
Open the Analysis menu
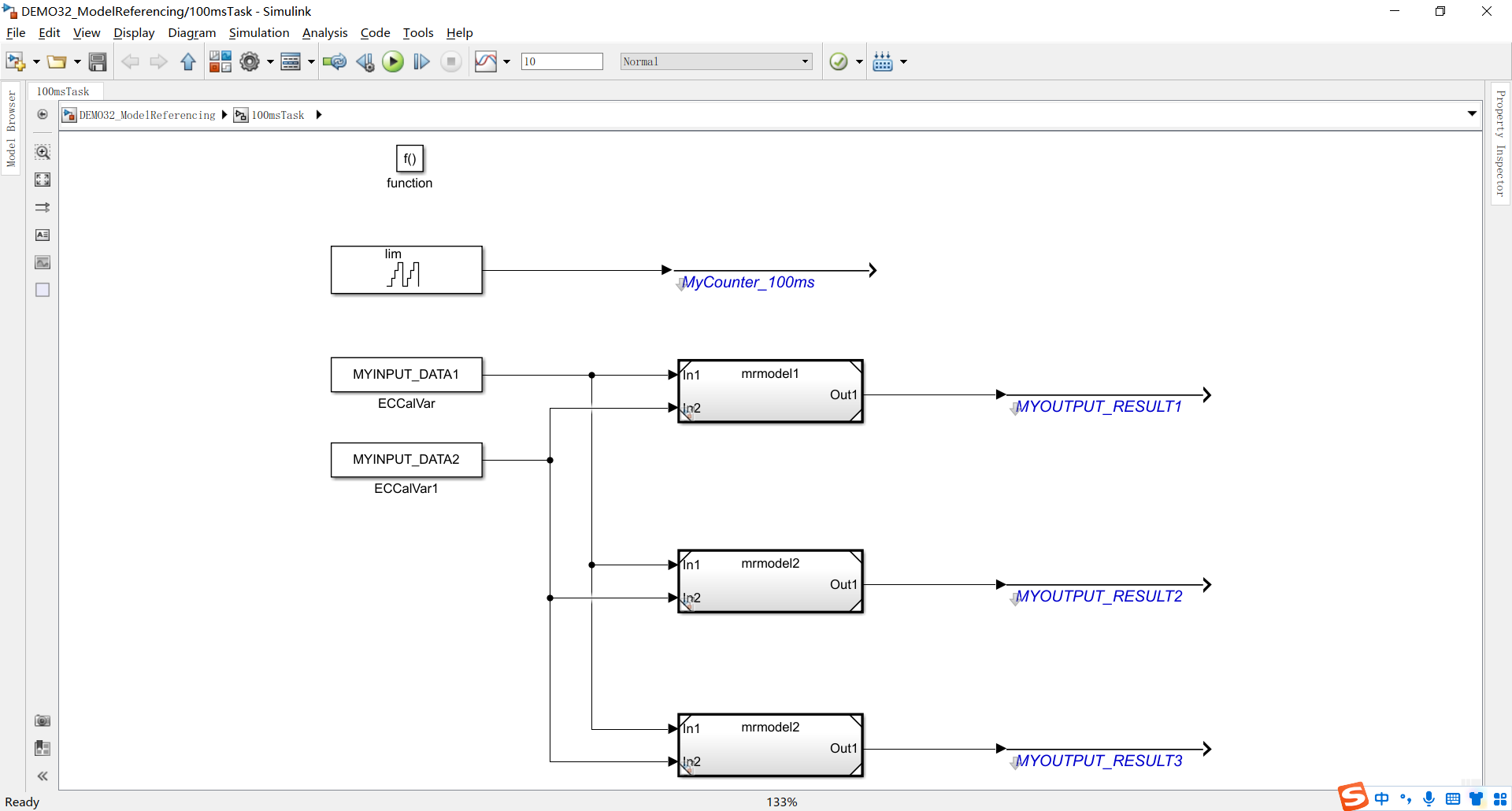324,32
